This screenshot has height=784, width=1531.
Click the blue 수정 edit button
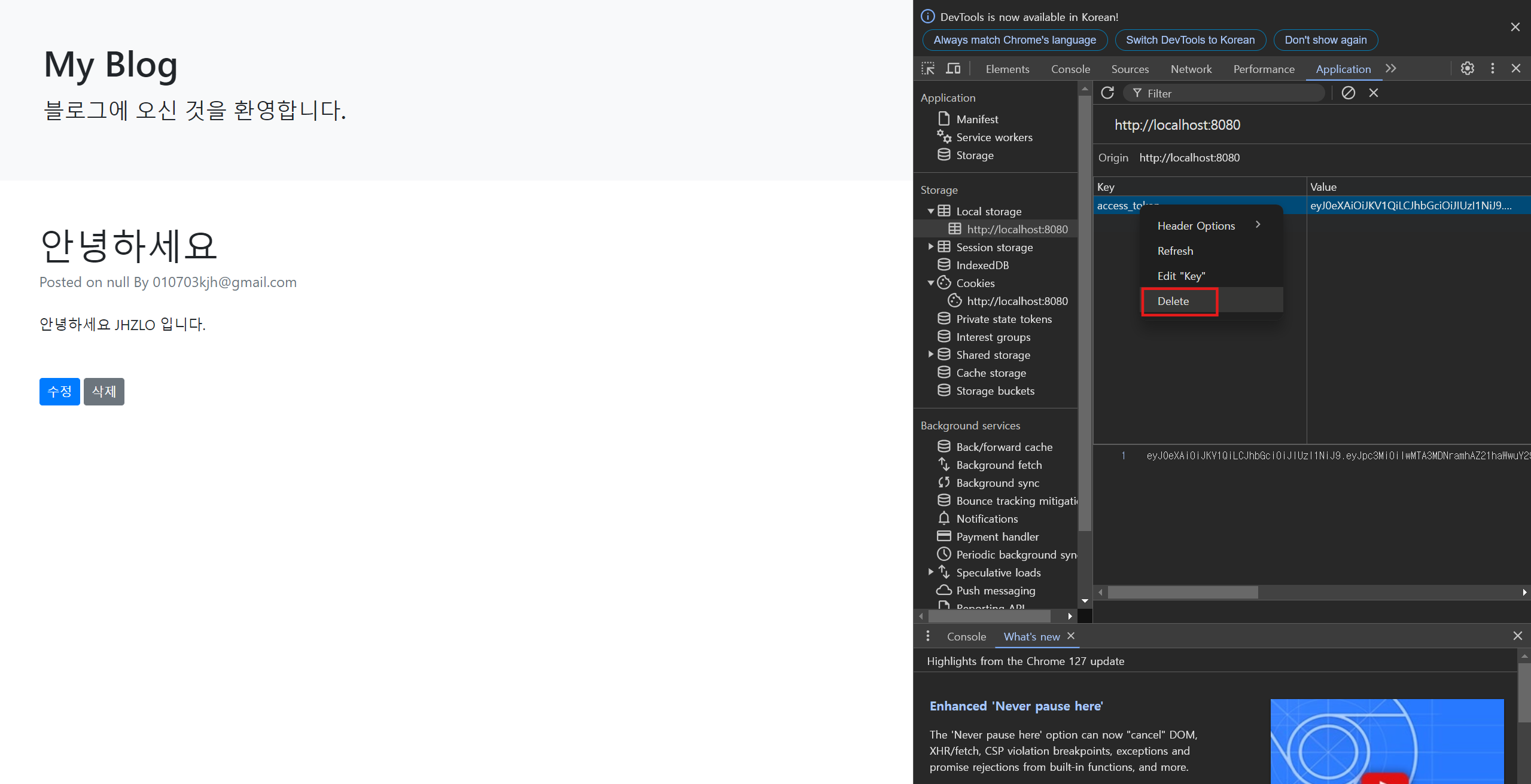59,392
